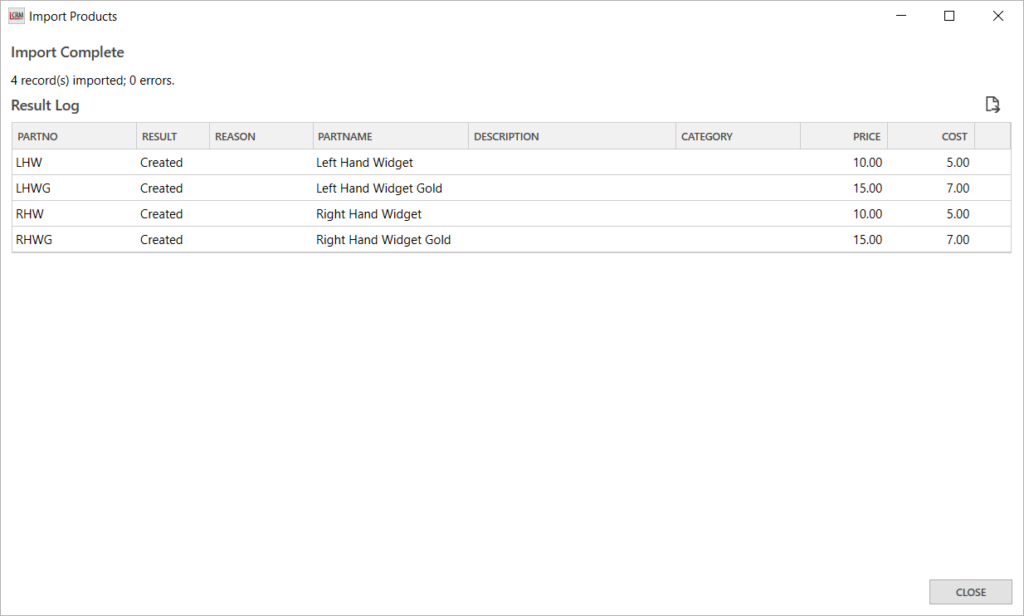Close the window with X button
This screenshot has height=616, width=1024.
point(997,16)
